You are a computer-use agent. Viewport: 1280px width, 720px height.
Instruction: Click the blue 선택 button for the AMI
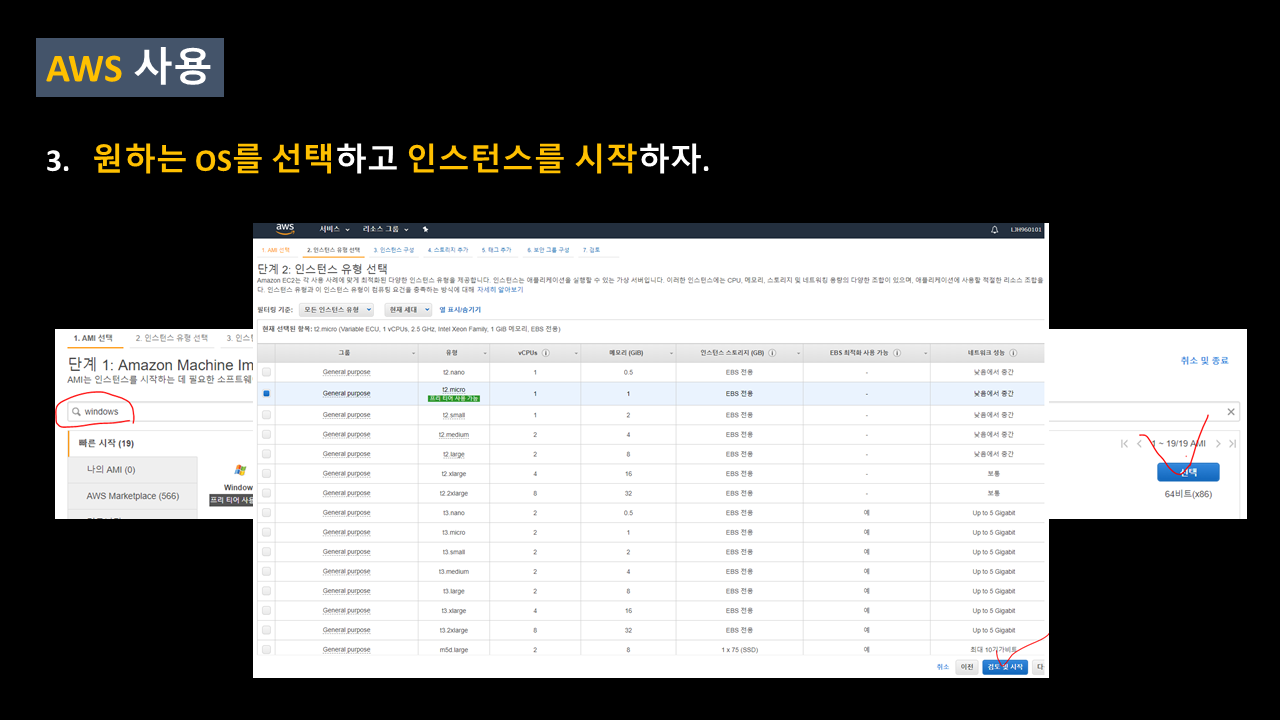pos(1188,472)
